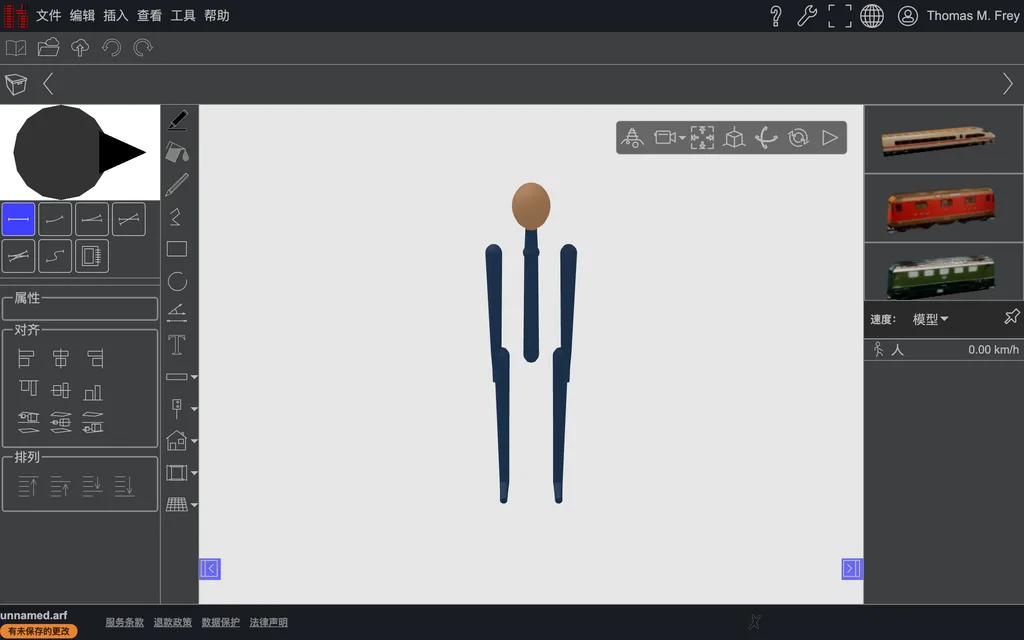Expand the house building tool dropdown
Screen dimensions: 1024x640
click(194, 441)
